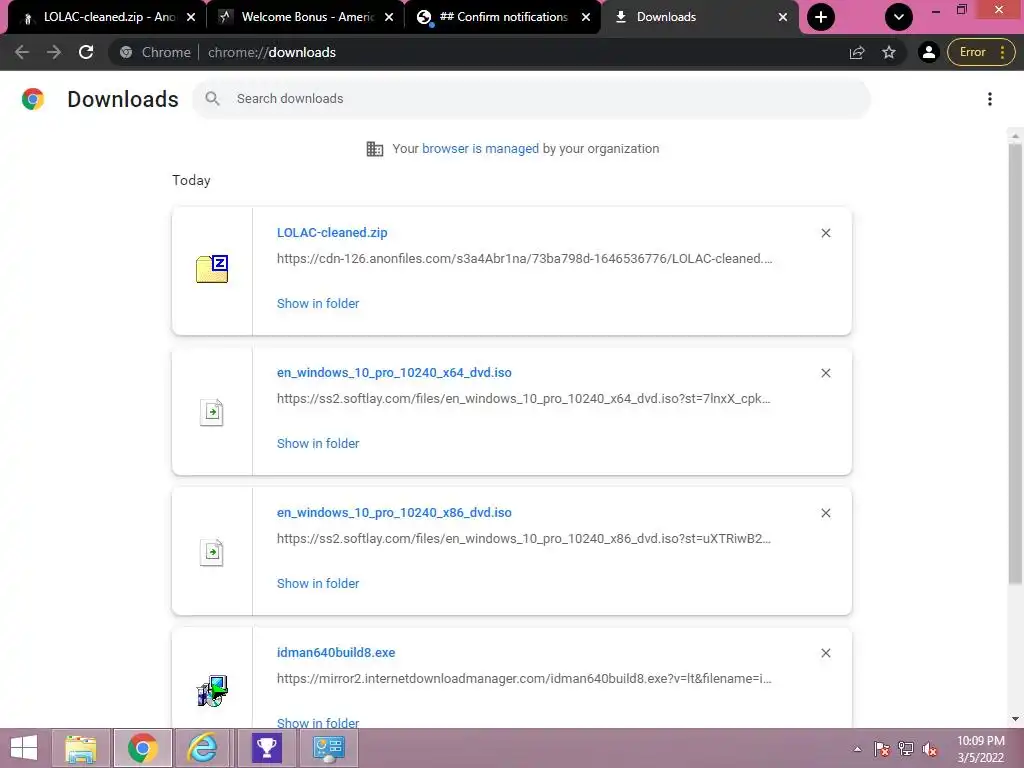This screenshot has height=768, width=1024.
Task: Show x64 iso in folder
Action: pyautogui.click(x=318, y=443)
